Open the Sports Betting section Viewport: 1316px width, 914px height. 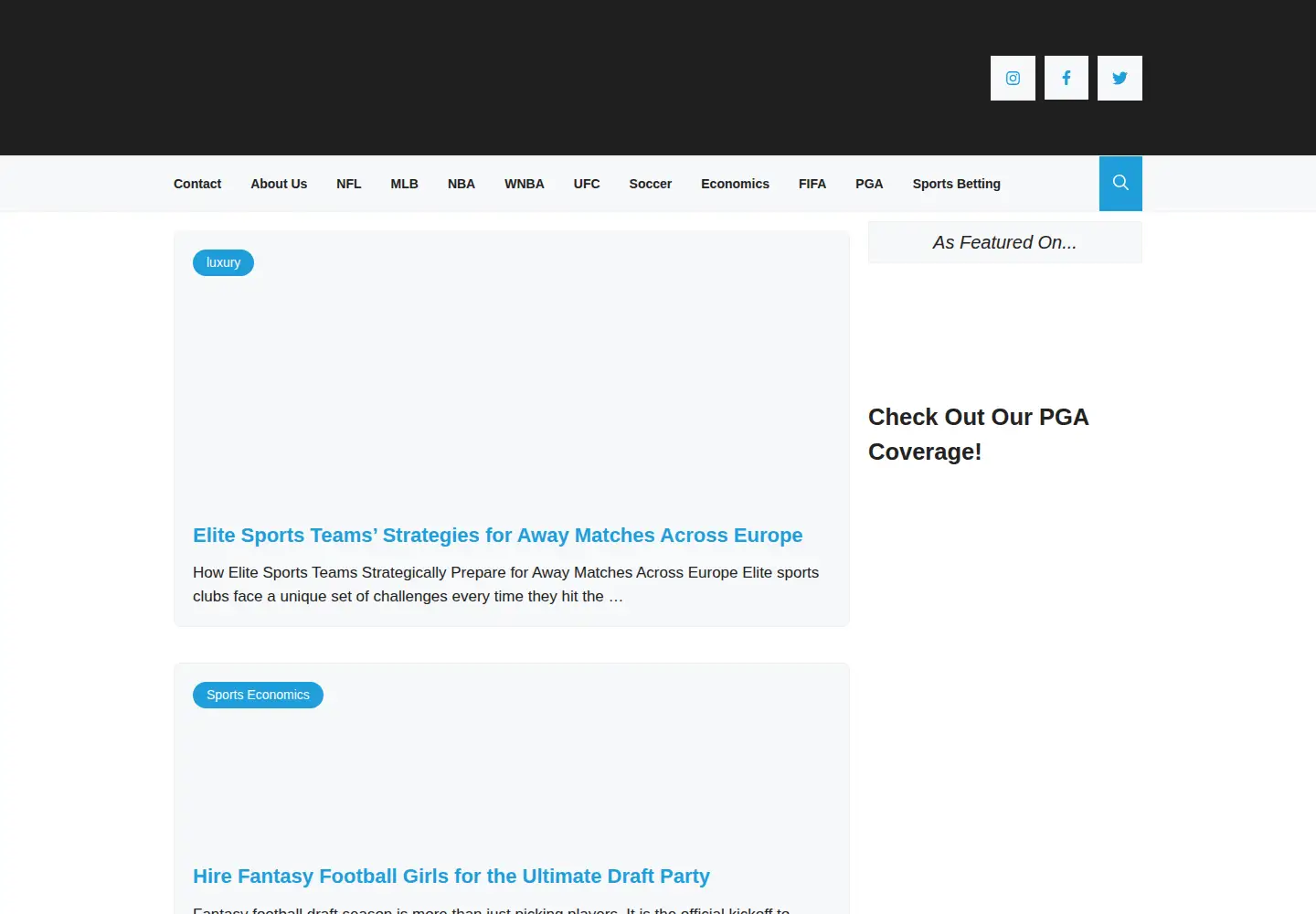[957, 184]
